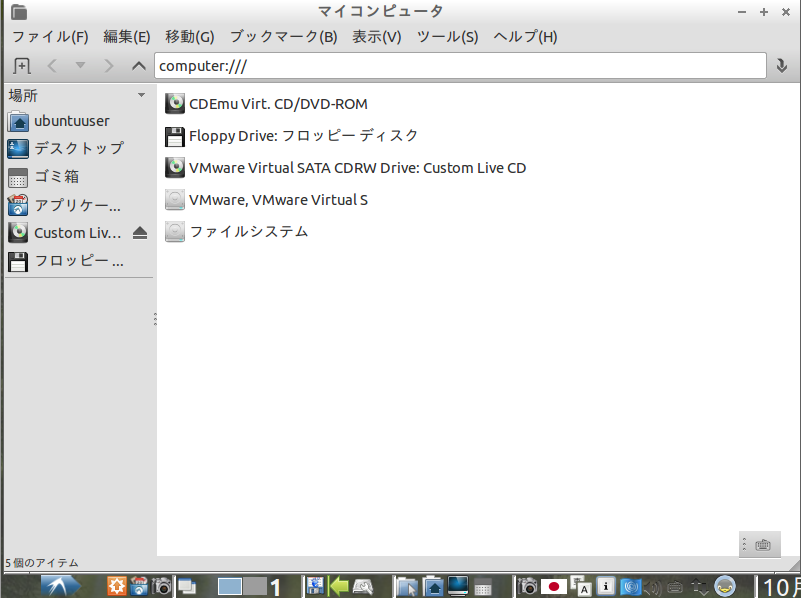Viewport: 801px width, 598px height.
Task: Click the info i icon in system tray
Action: point(606,586)
